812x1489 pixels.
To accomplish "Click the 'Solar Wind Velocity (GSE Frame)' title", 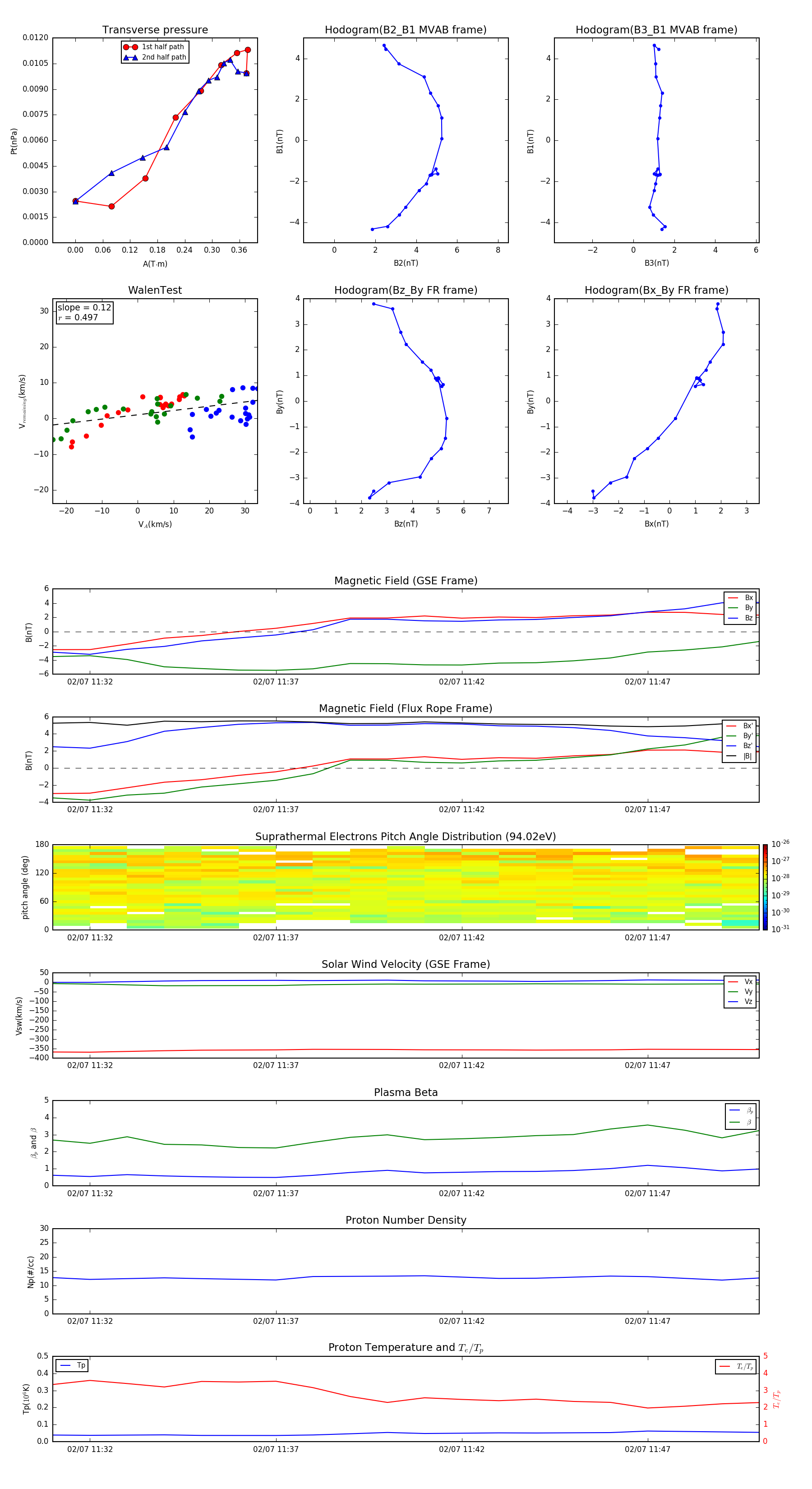I will pos(406,965).
